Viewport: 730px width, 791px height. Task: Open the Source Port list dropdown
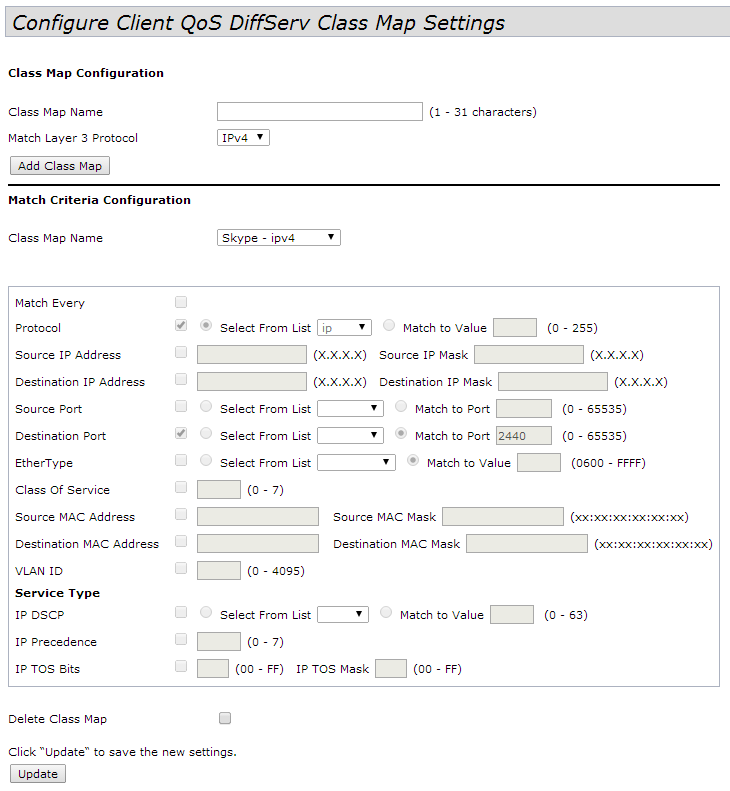(350, 409)
